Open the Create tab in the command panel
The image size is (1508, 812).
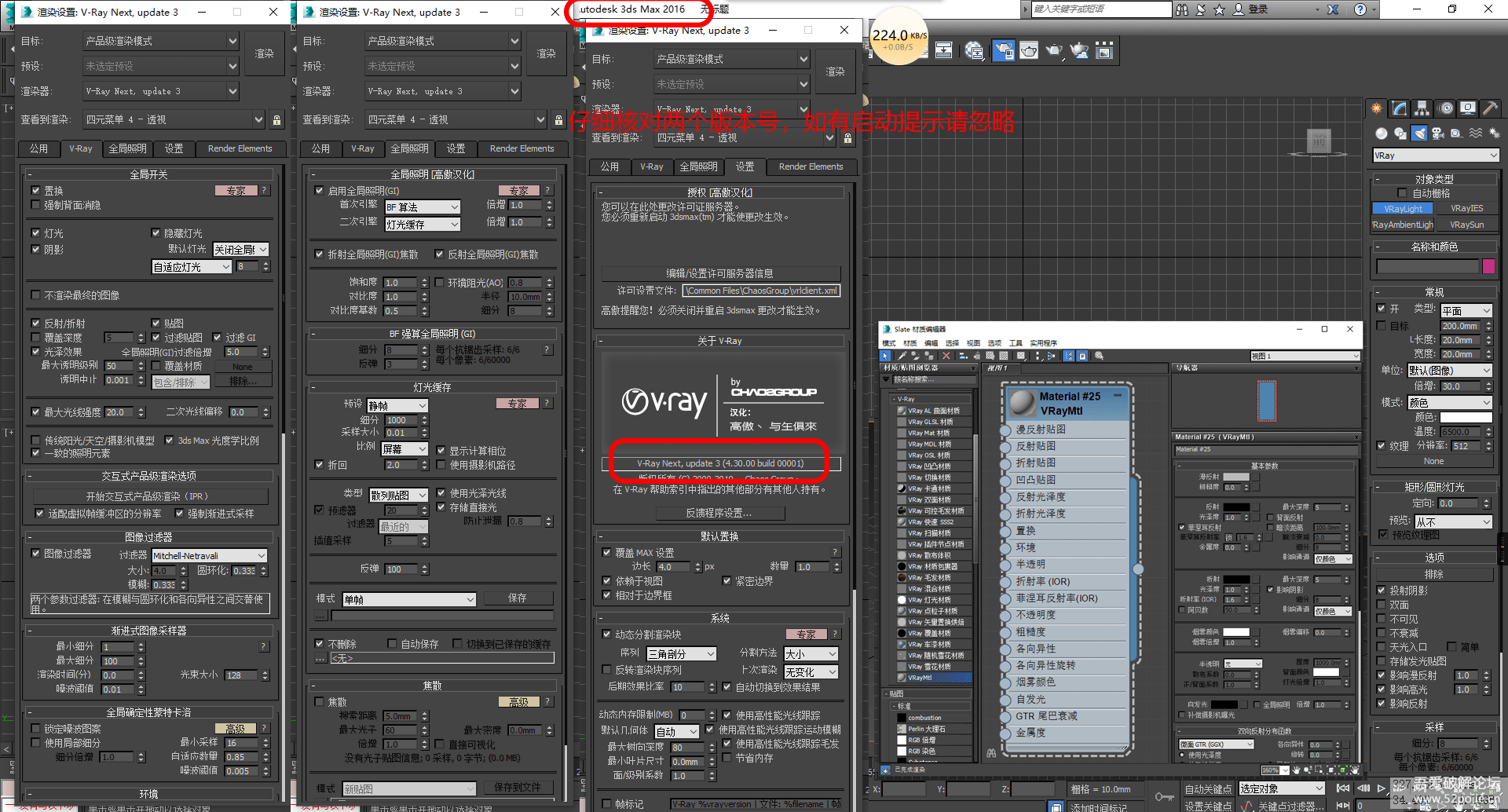[1376, 108]
